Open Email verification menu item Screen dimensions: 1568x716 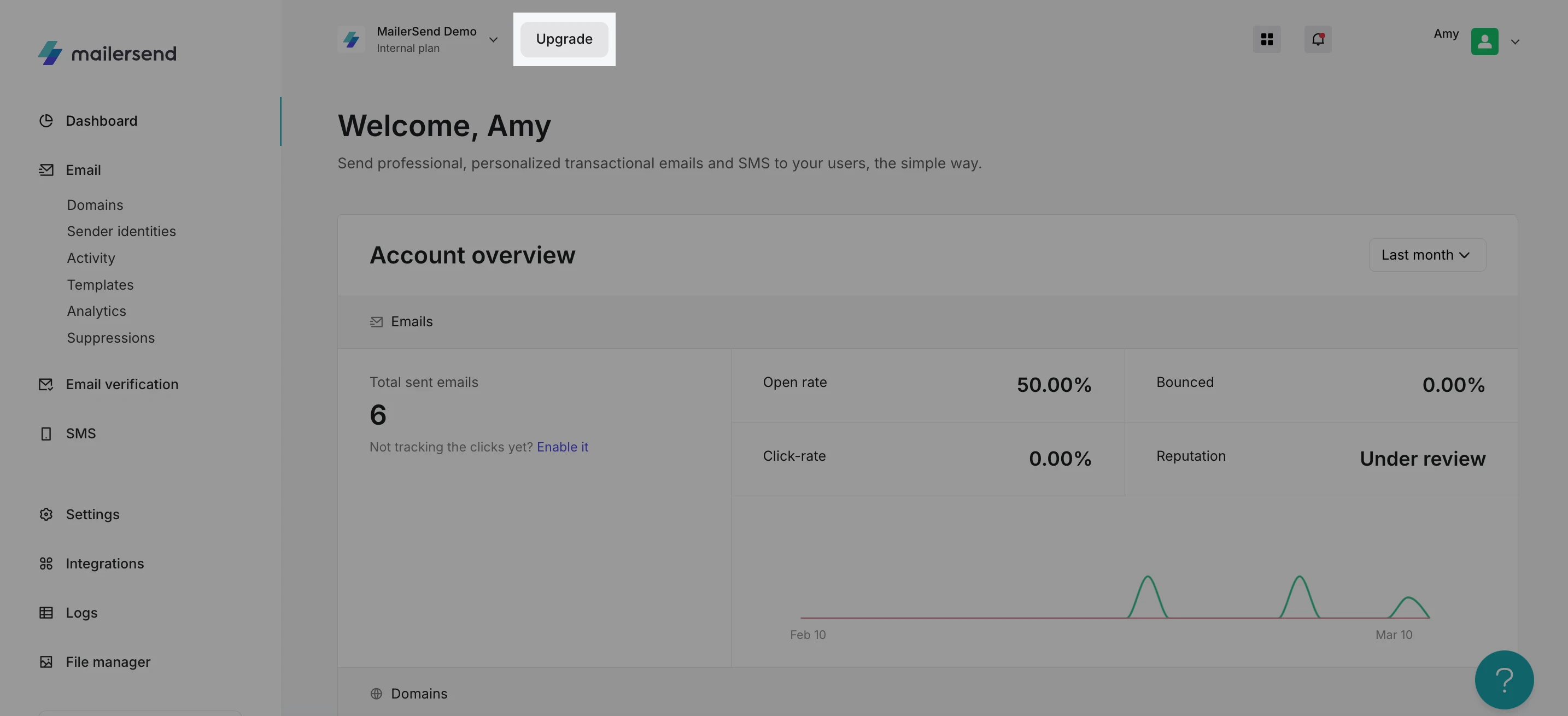[122, 384]
